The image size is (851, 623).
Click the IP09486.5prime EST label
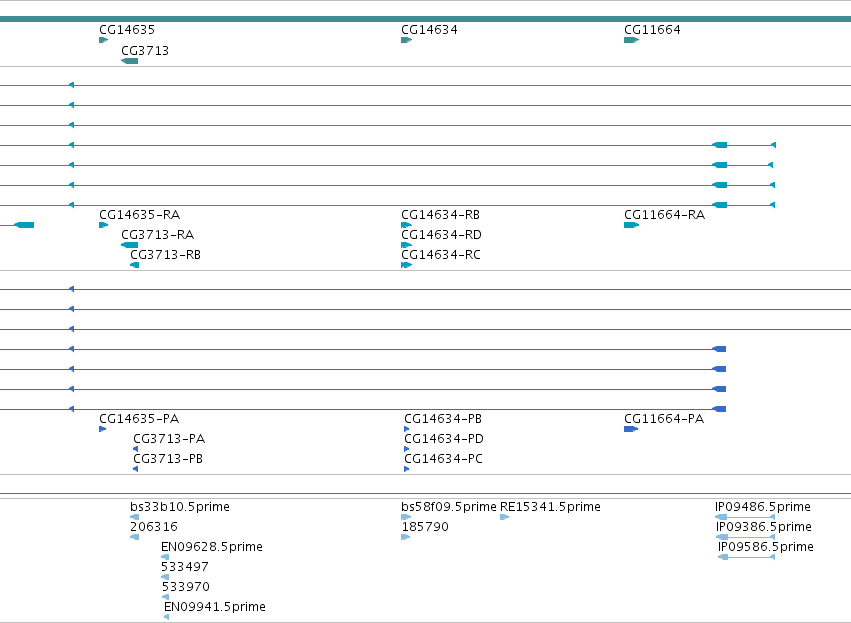[763, 507]
